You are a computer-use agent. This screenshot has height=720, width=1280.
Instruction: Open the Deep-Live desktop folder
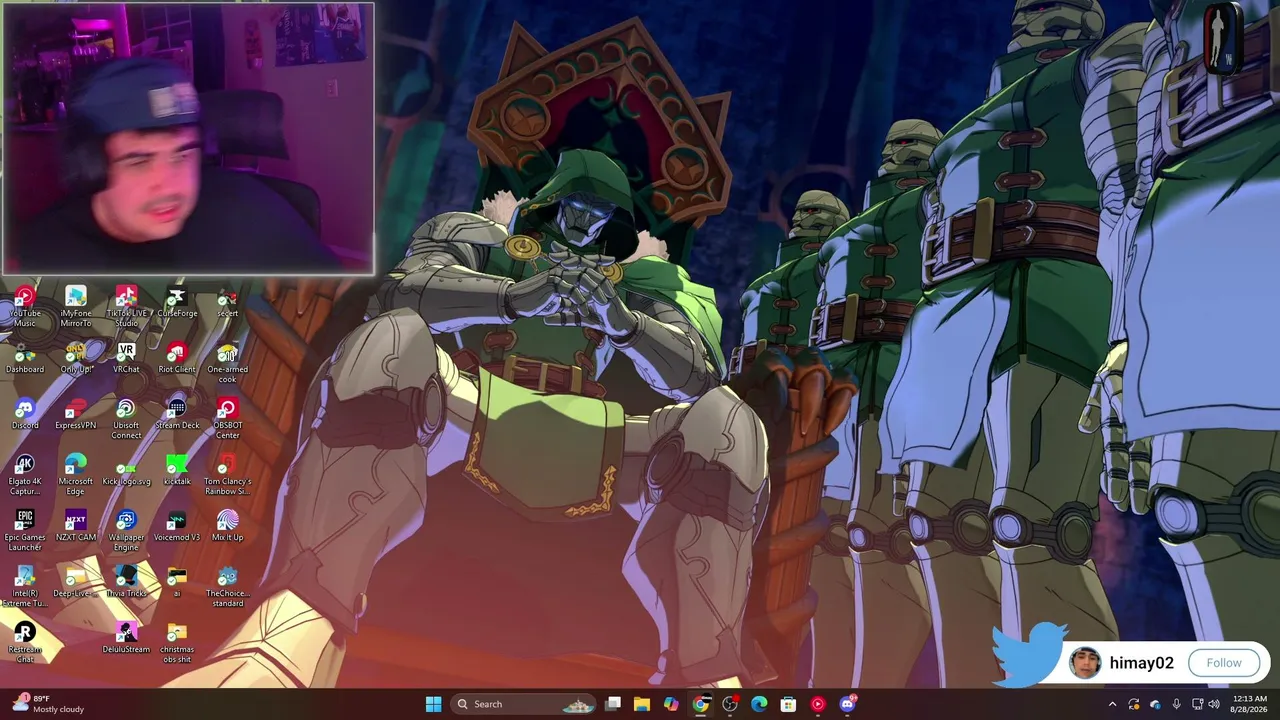tap(76, 581)
